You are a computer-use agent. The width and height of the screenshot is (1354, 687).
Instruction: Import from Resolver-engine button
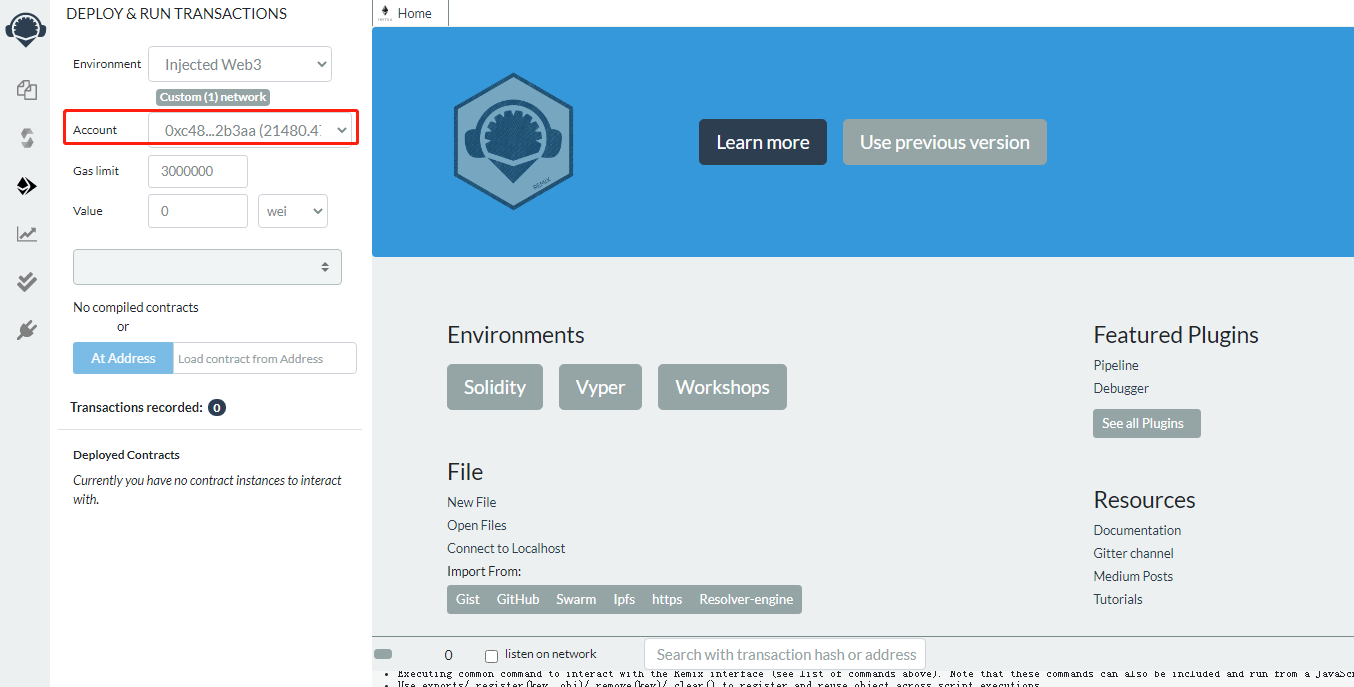pyautogui.click(x=746, y=599)
